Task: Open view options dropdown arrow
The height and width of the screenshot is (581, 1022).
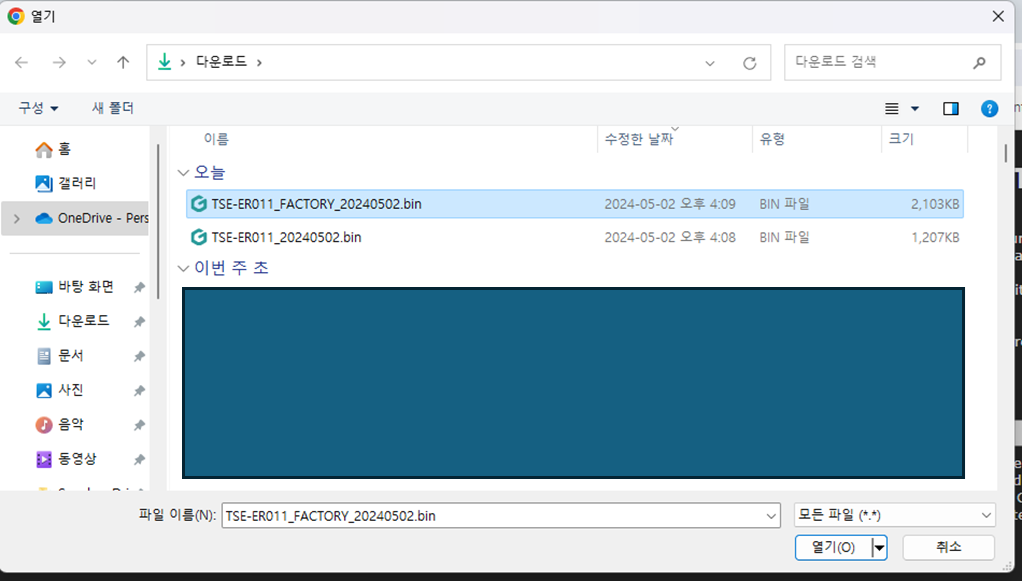Action: [x=915, y=109]
